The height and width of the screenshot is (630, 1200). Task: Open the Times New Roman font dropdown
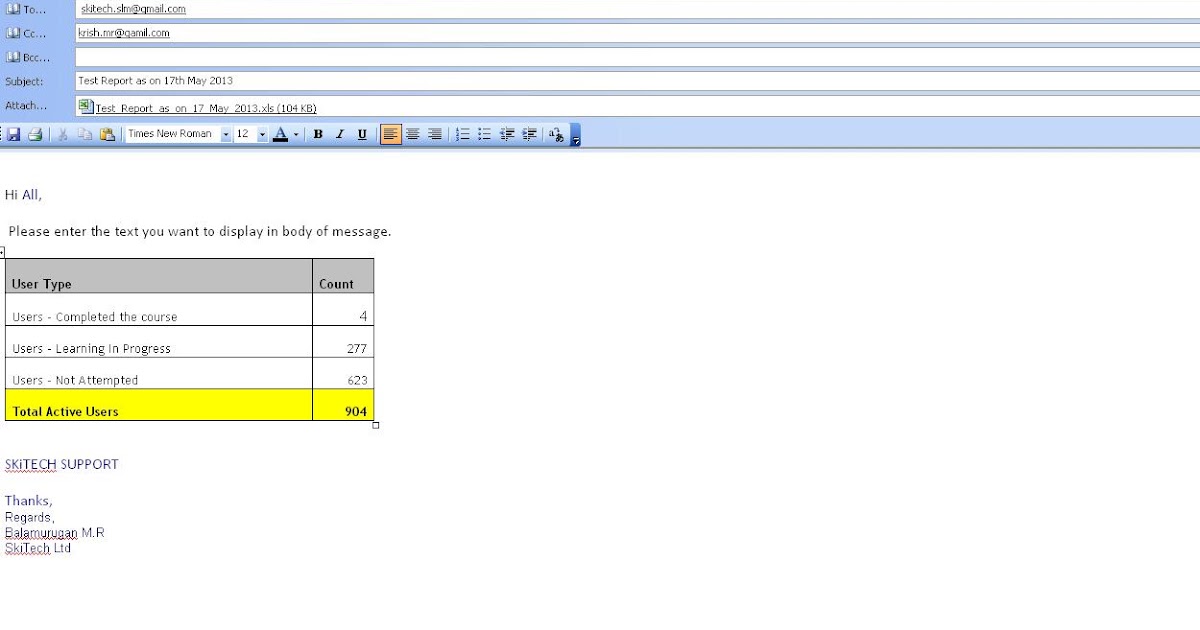point(226,133)
